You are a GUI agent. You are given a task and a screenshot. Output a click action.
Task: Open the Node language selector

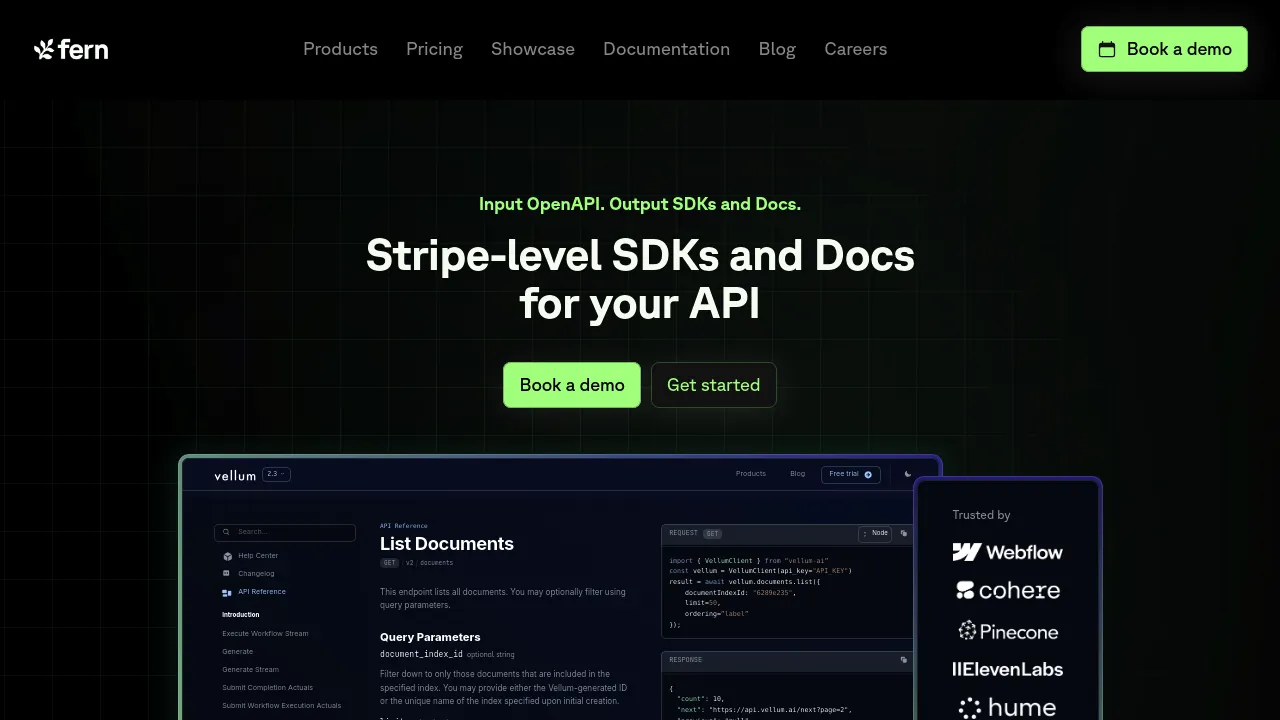pyautogui.click(x=875, y=534)
